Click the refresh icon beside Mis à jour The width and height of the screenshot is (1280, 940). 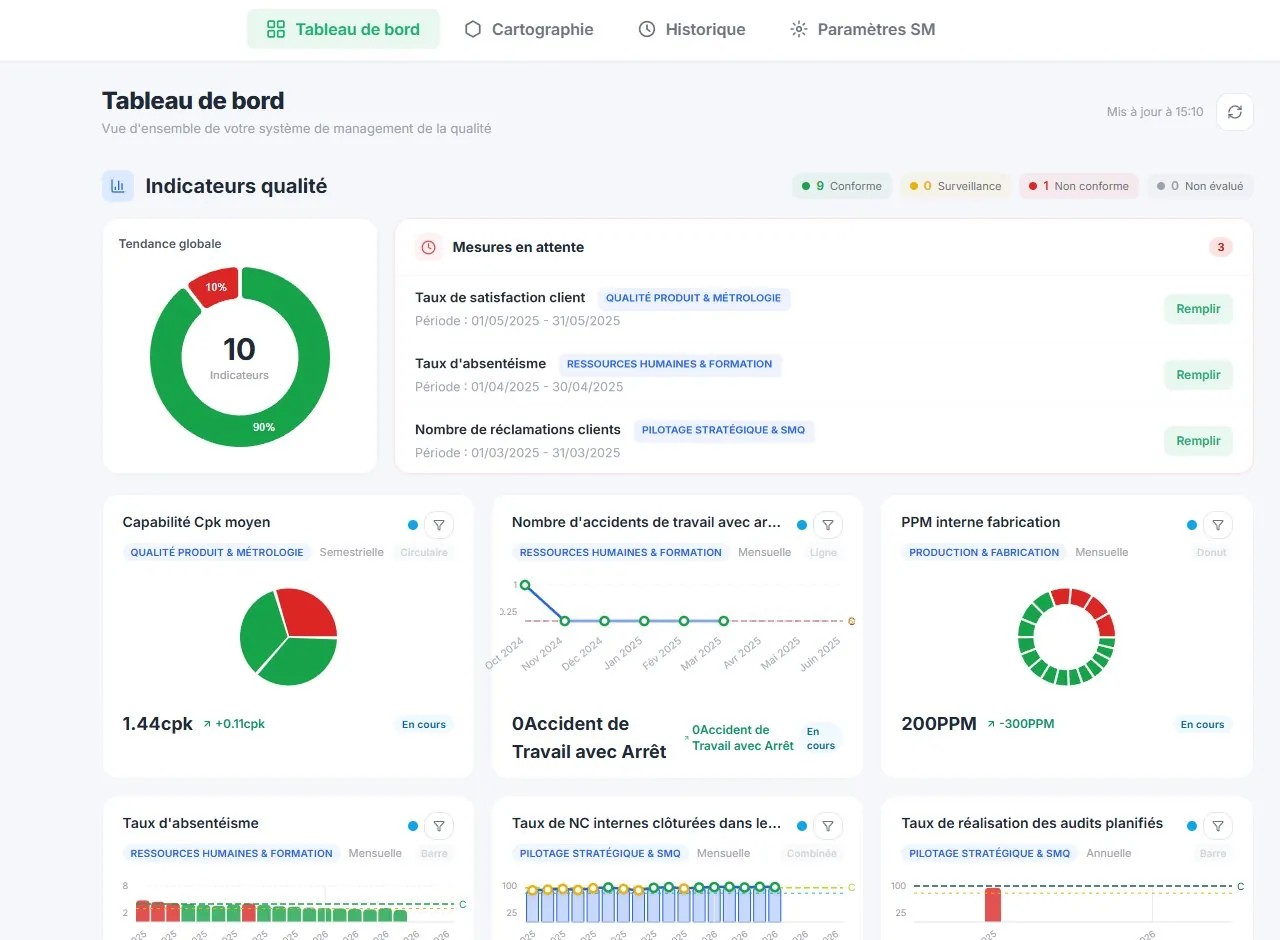tap(1235, 112)
